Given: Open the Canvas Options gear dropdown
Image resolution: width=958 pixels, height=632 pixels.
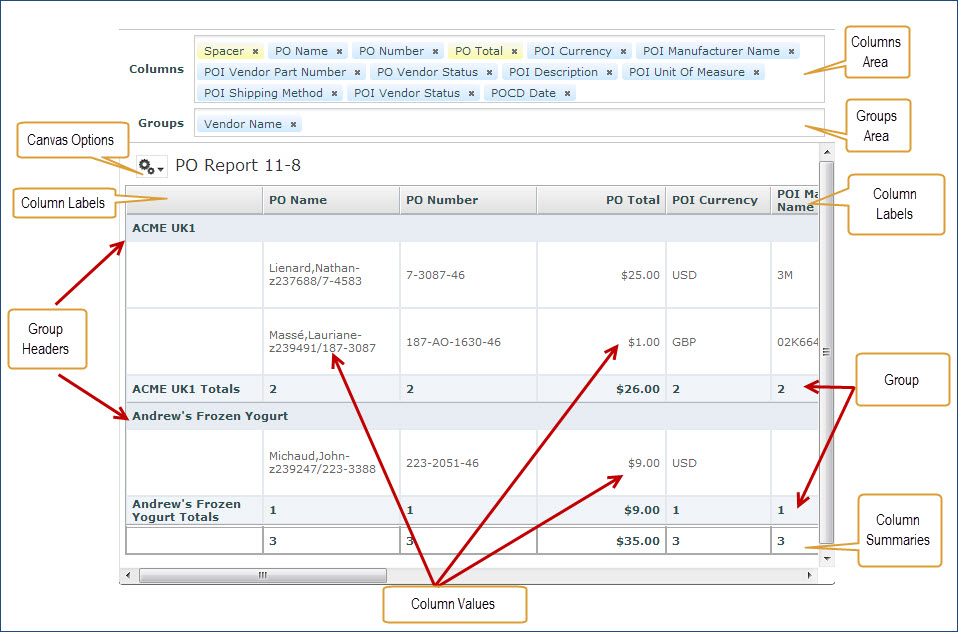Looking at the screenshot, I should [x=151, y=167].
